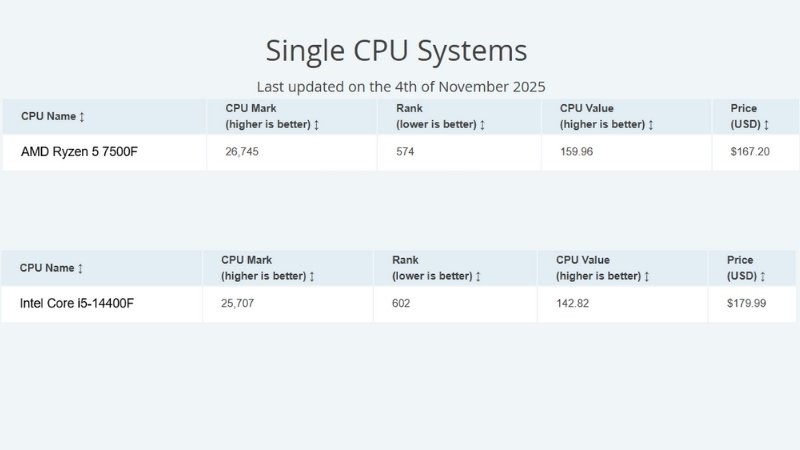
Task: Sort first table by CPU Name arrow icon
Action: point(82,116)
